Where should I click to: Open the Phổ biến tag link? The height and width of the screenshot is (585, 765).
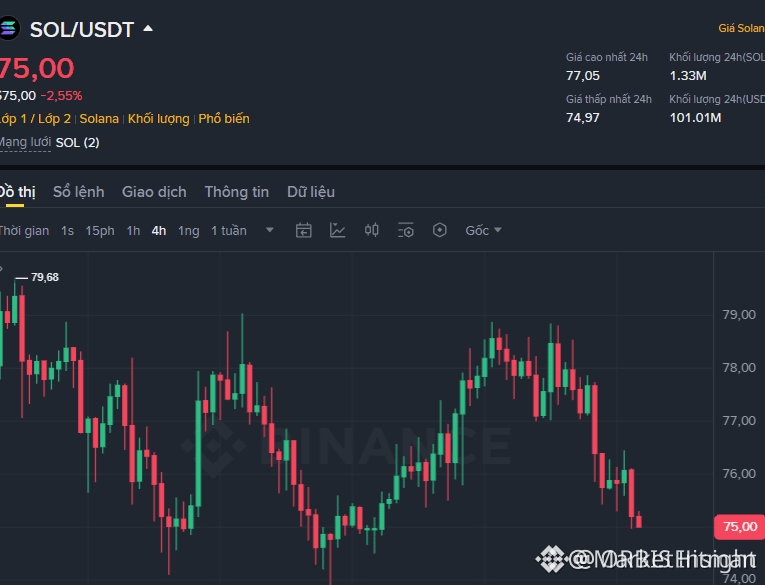(224, 119)
